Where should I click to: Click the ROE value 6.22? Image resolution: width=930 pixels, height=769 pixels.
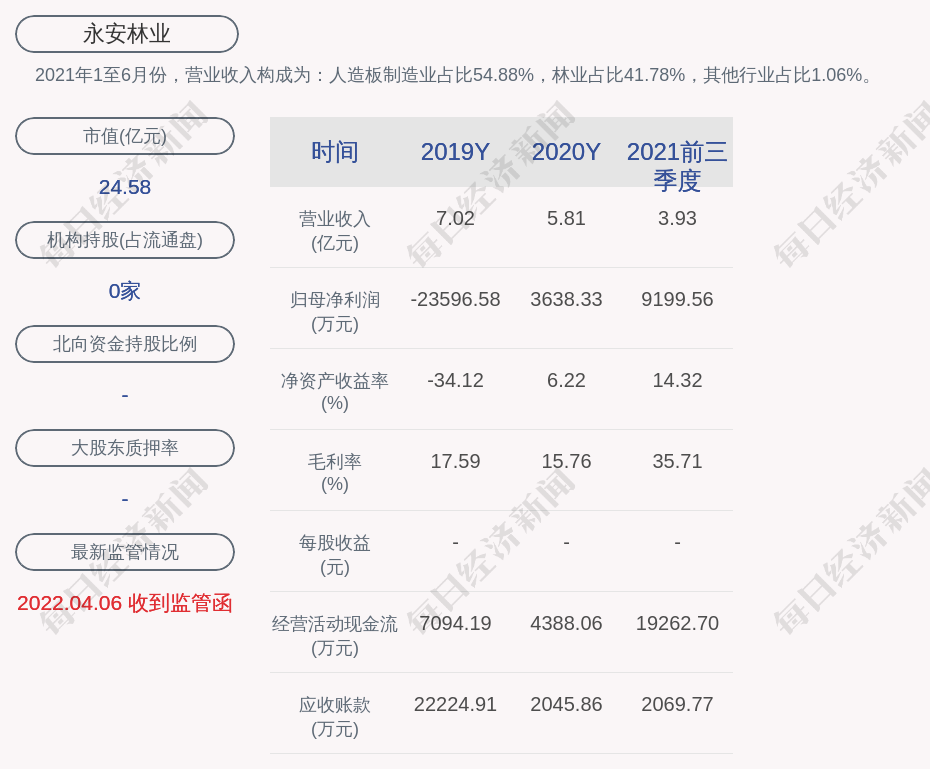point(566,380)
